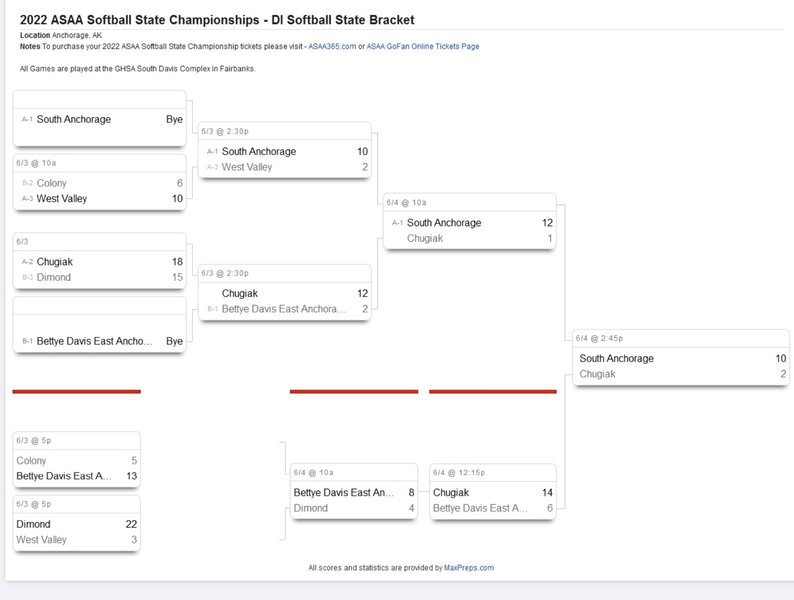This screenshot has width=794, height=600.
Task: Select Chugiak with score 18
Action: coord(55,262)
